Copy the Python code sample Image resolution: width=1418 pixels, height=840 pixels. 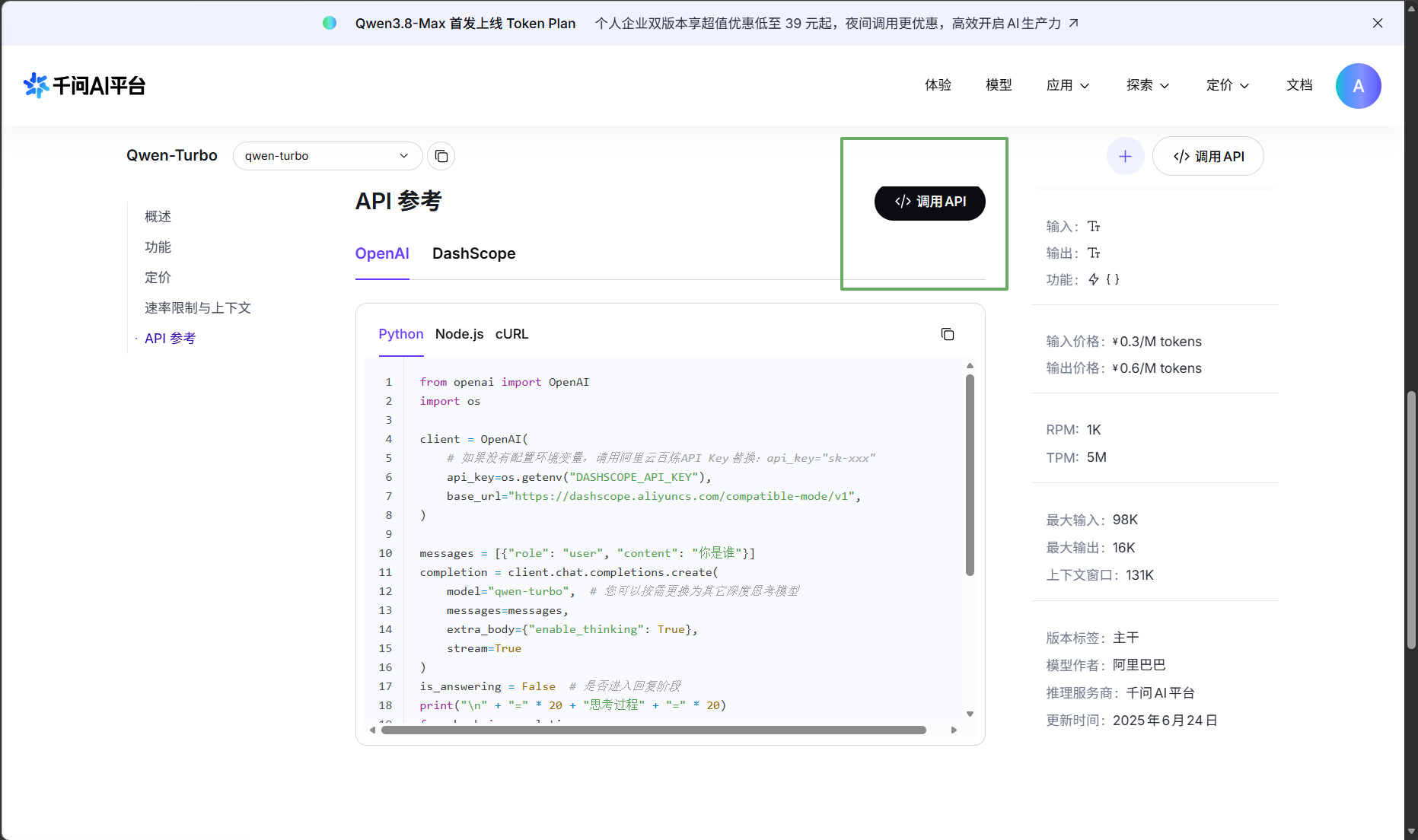tap(948, 334)
